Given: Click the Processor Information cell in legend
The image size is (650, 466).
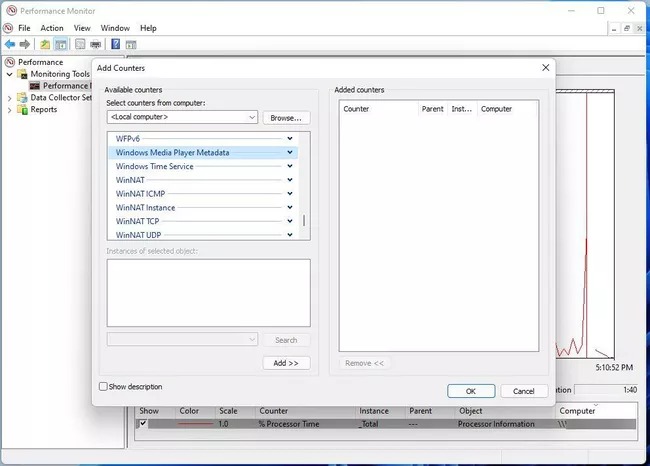Looking at the screenshot, I should point(496,424).
